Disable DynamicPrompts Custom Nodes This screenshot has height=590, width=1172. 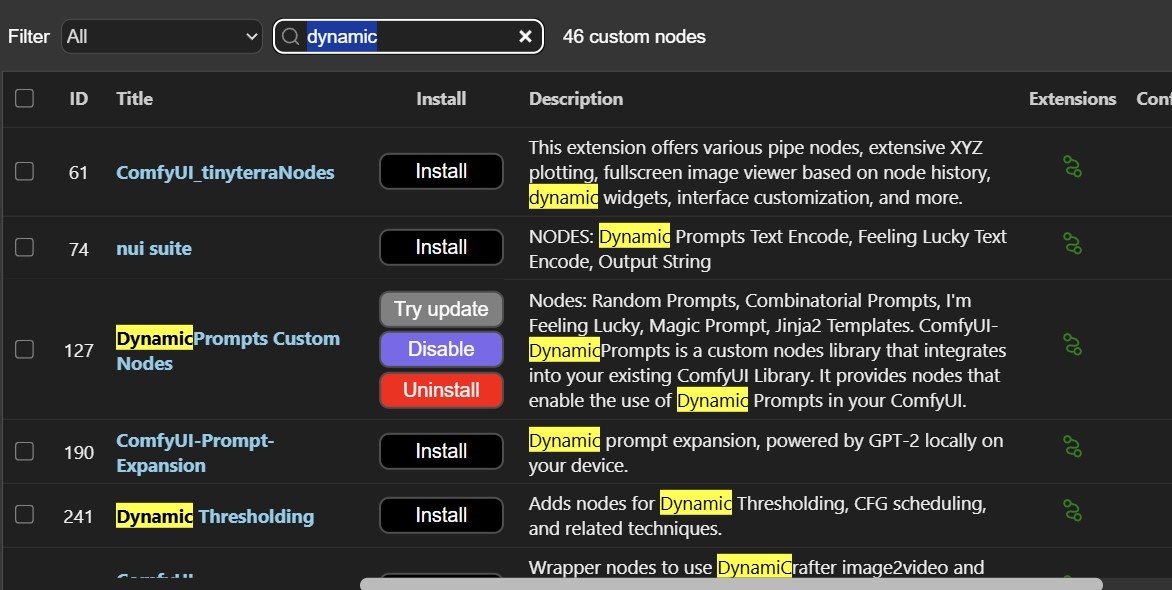point(441,349)
